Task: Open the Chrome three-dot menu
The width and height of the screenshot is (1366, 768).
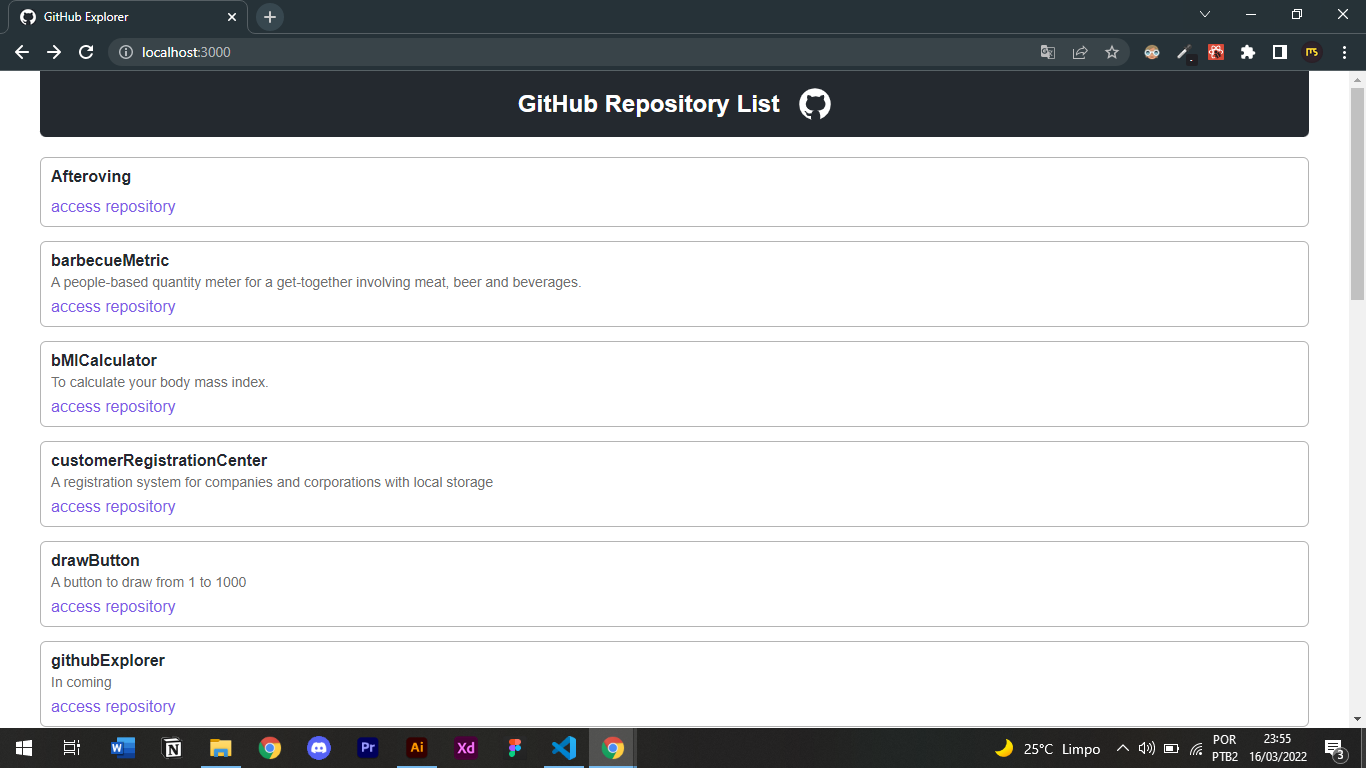Action: (x=1343, y=52)
